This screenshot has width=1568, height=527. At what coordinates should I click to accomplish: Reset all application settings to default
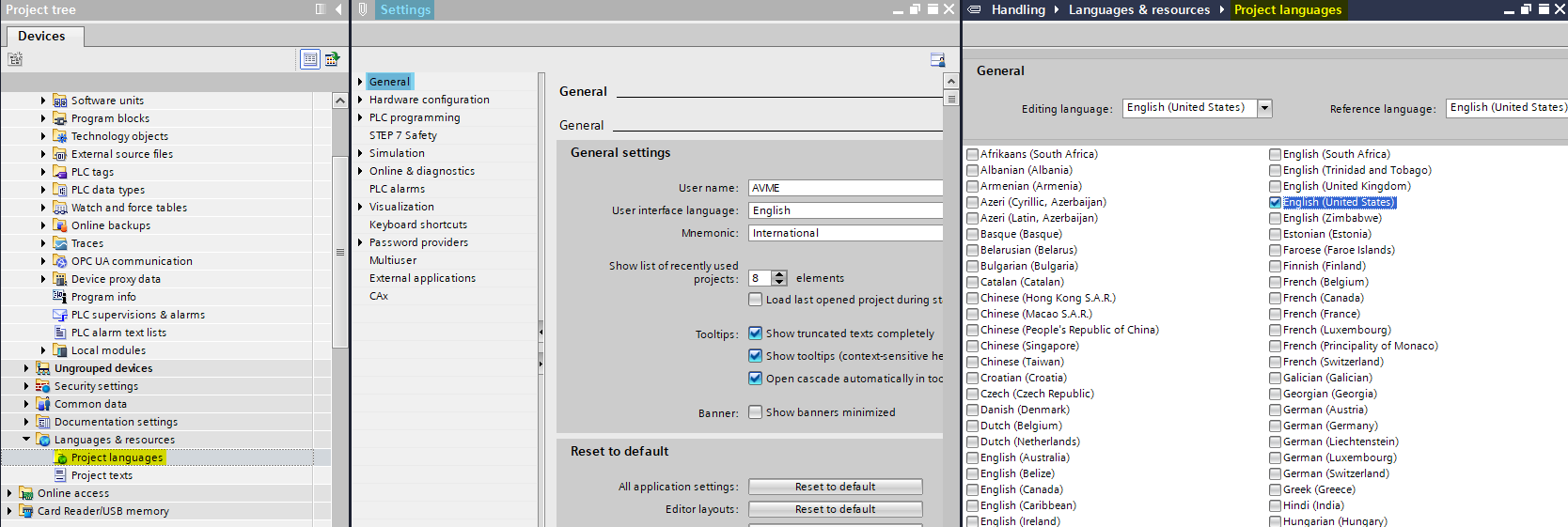[835, 487]
